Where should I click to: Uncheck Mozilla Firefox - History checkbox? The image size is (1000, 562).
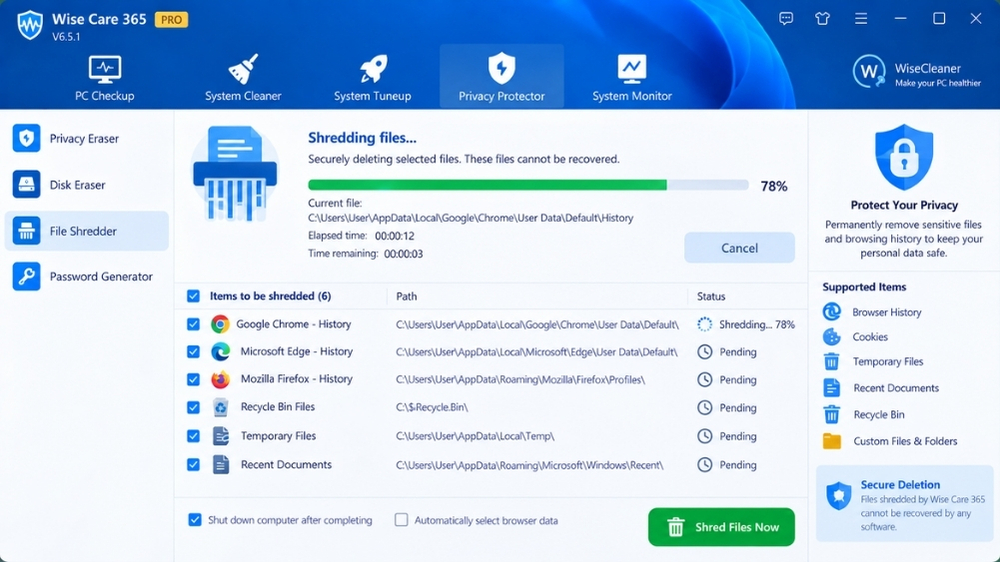point(193,380)
